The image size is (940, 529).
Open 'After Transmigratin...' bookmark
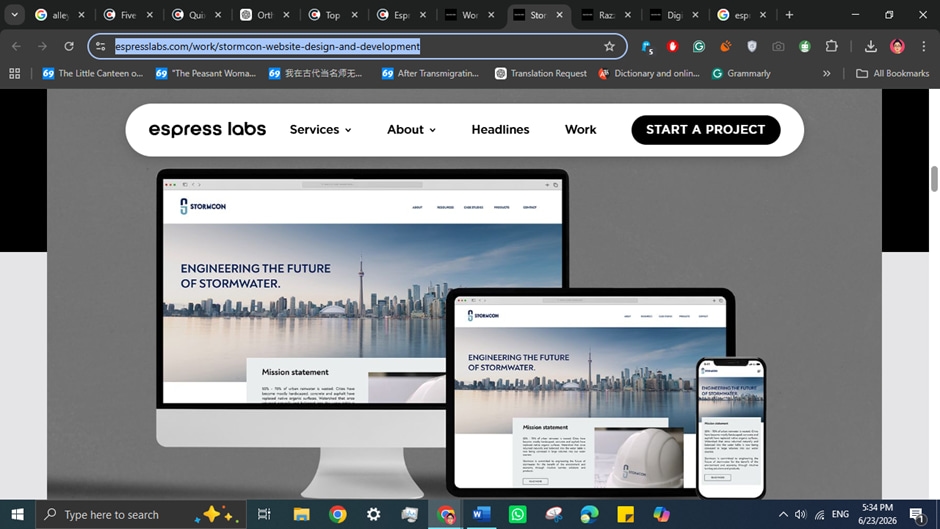pos(430,73)
